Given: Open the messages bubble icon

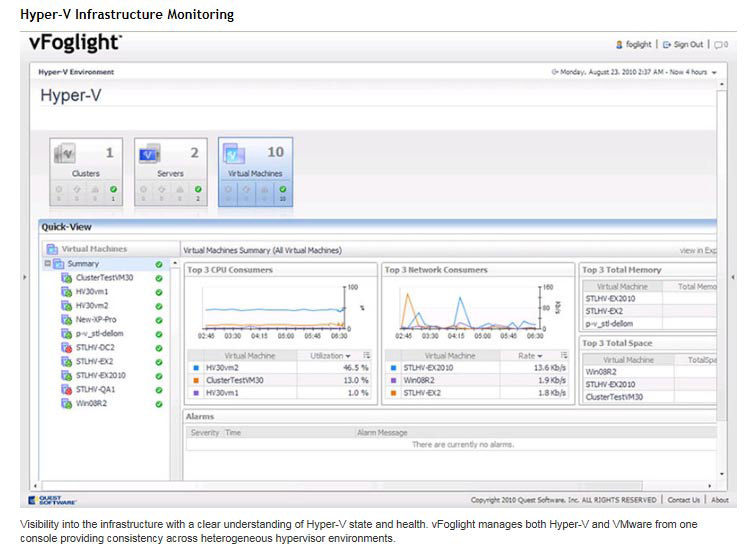Looking at the screenshot, I should point(720,45).
